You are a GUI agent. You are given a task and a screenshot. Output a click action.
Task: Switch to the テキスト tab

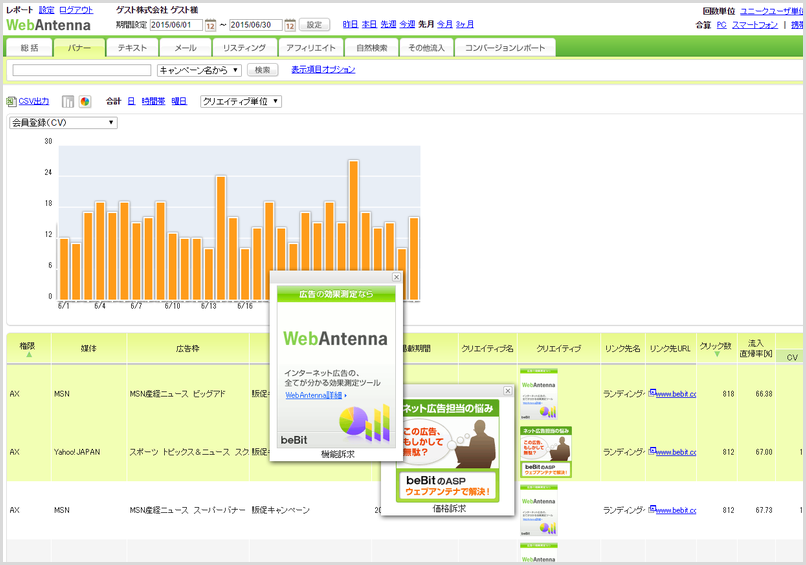132,48
